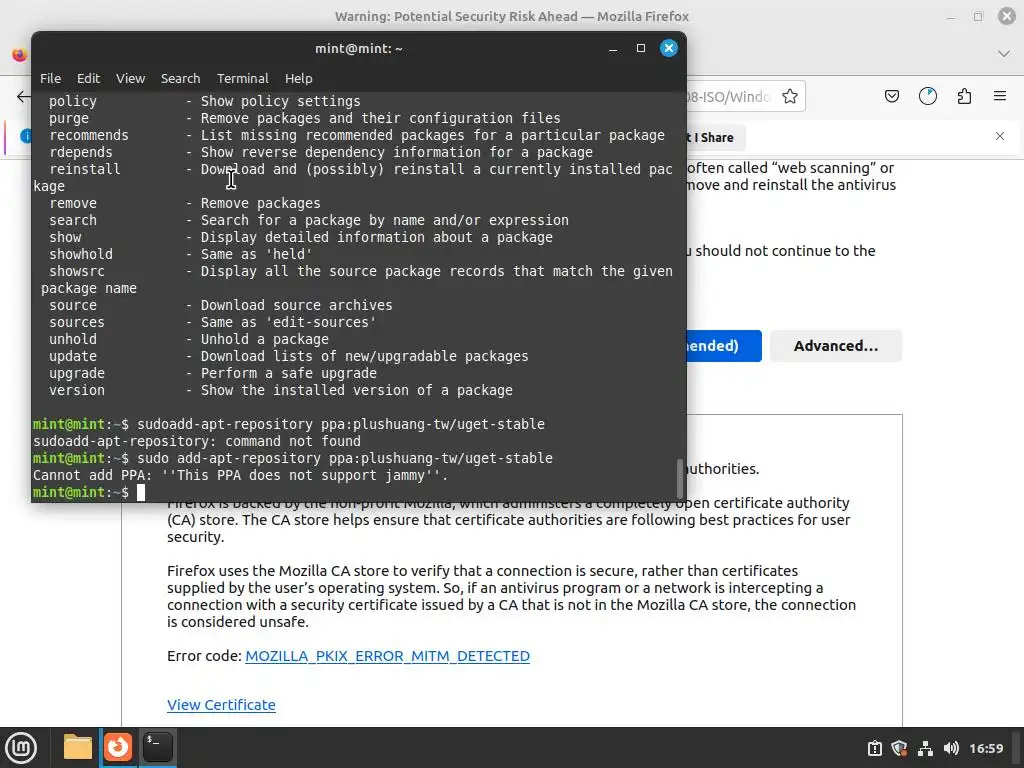This screenshot has height=768, width=1024.
Task: Open the network connection tray icon
Action: pyautogui.click(x=925, y=748)
